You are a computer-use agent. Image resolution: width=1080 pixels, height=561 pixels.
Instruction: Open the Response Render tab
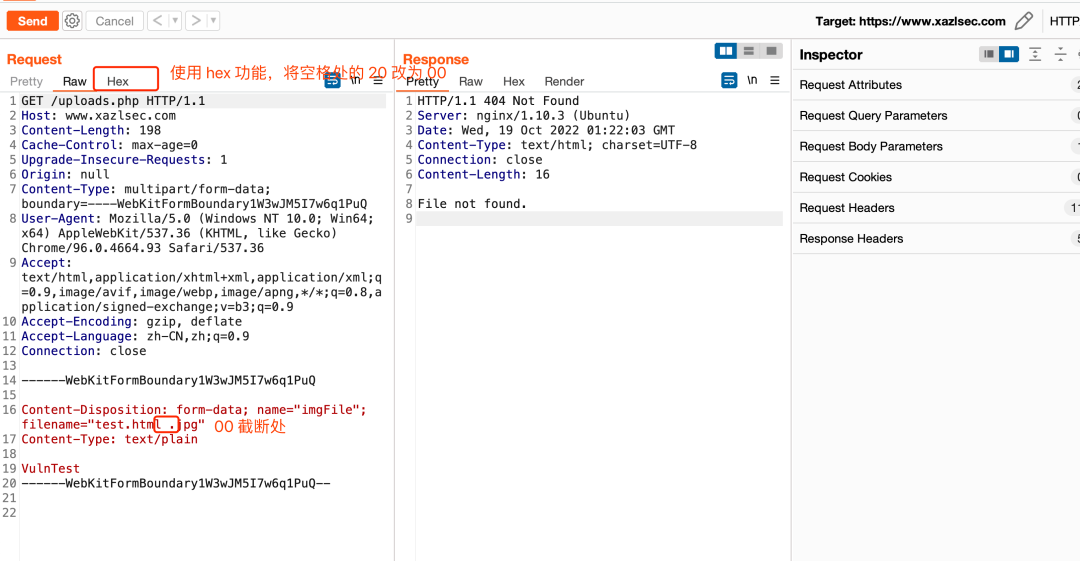click(x=564, y=81)
